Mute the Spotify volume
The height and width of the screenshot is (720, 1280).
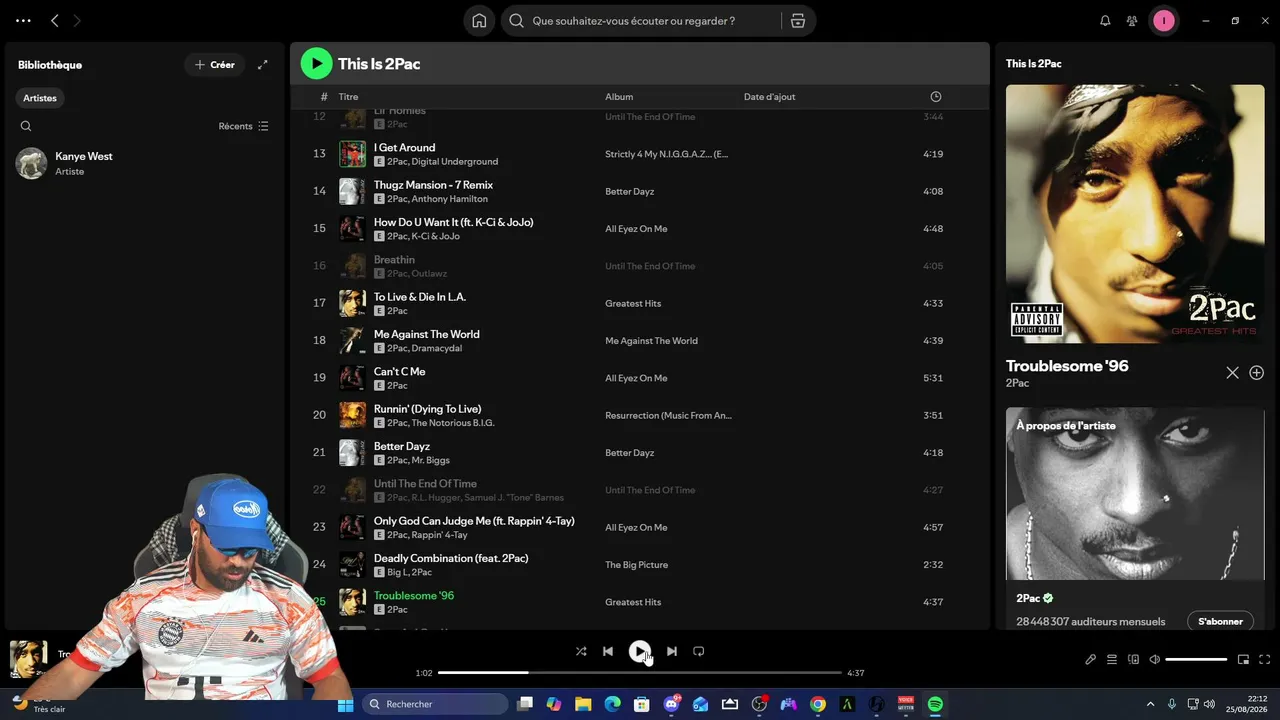[x=1155, y=659]
